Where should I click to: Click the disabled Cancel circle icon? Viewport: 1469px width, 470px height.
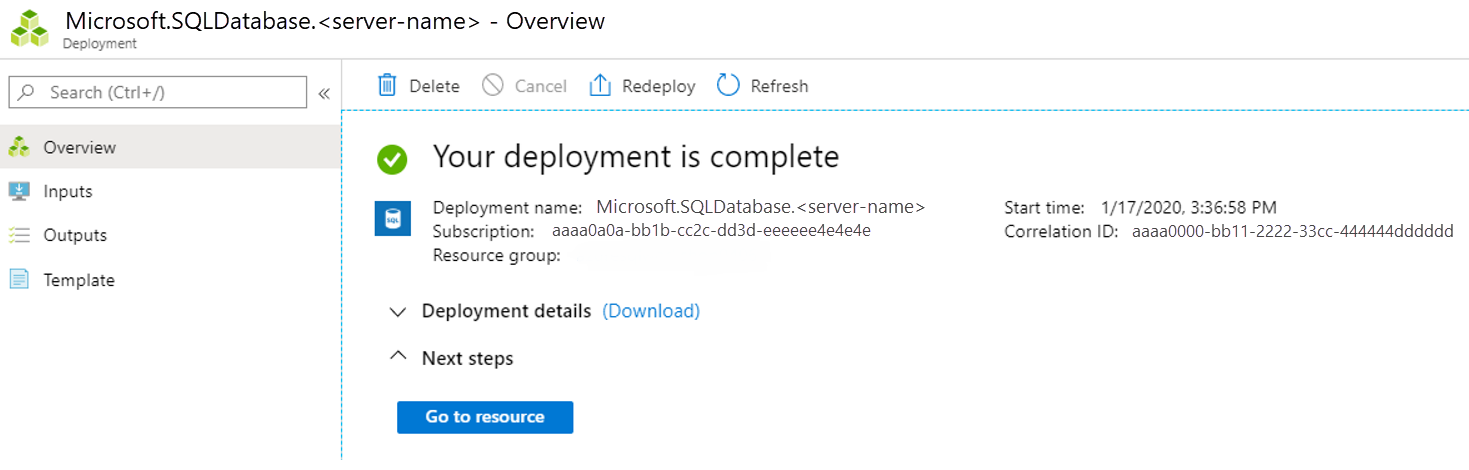(x=492, y=85)
